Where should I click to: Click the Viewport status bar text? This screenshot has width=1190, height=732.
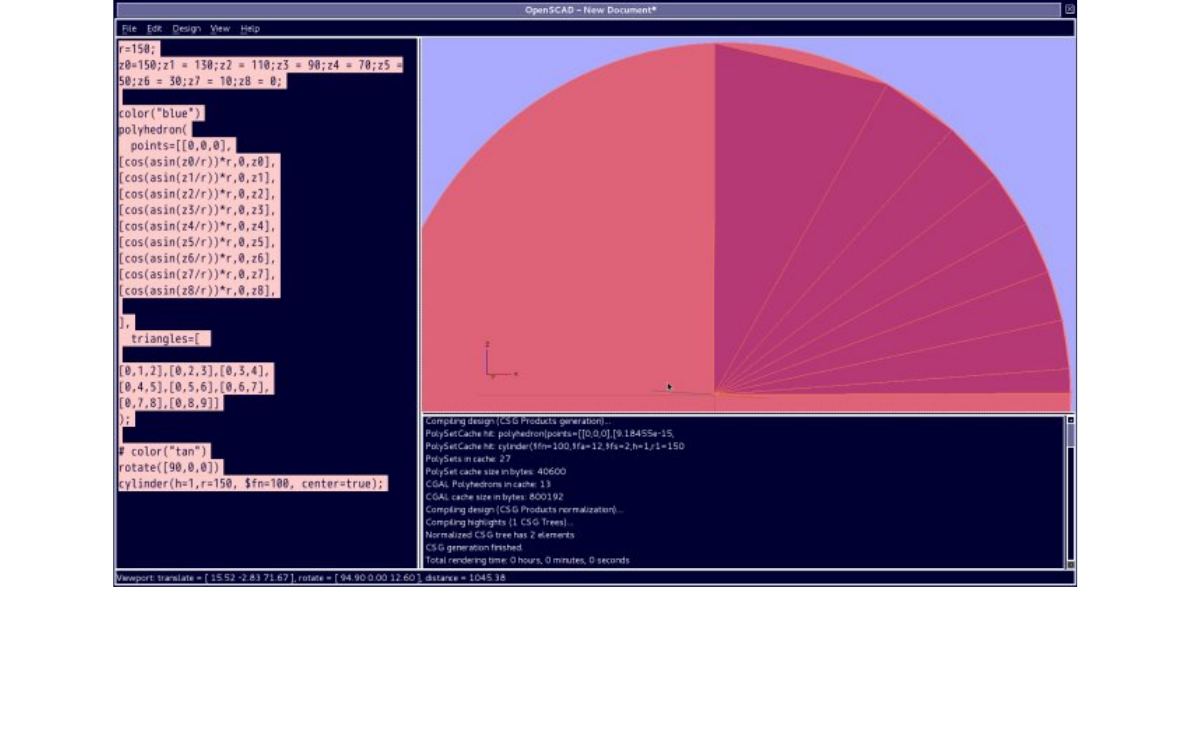click(310, 578)
